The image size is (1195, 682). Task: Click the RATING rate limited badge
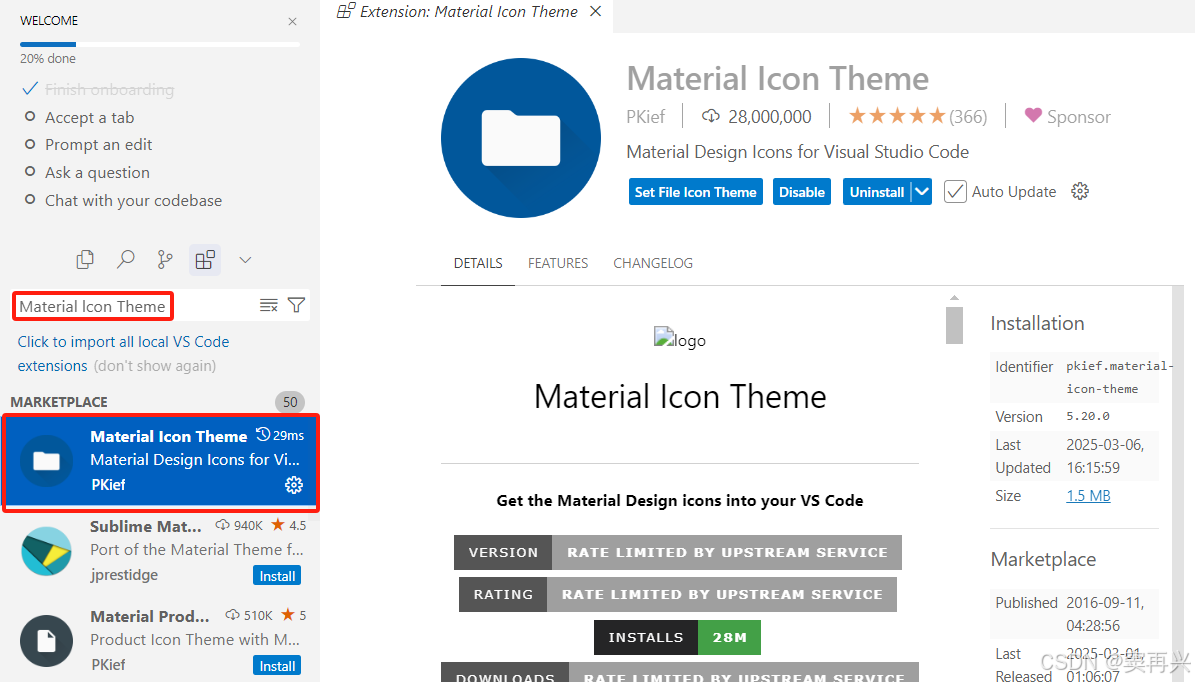pos(678,594)
